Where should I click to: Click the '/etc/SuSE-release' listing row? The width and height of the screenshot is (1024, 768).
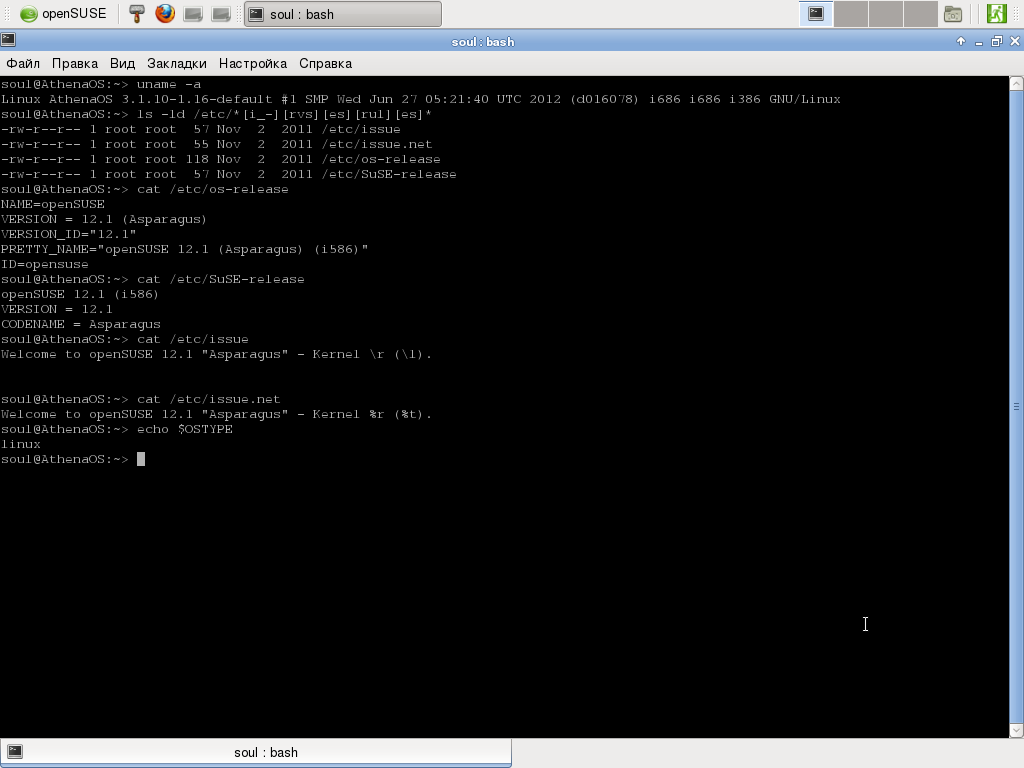click(229, 174)
